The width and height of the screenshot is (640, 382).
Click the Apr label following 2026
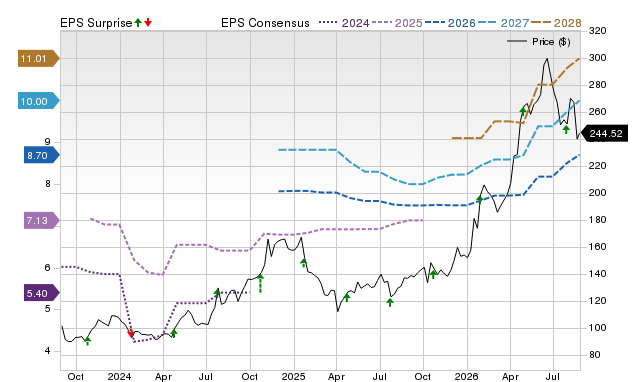tap(510, 376)
